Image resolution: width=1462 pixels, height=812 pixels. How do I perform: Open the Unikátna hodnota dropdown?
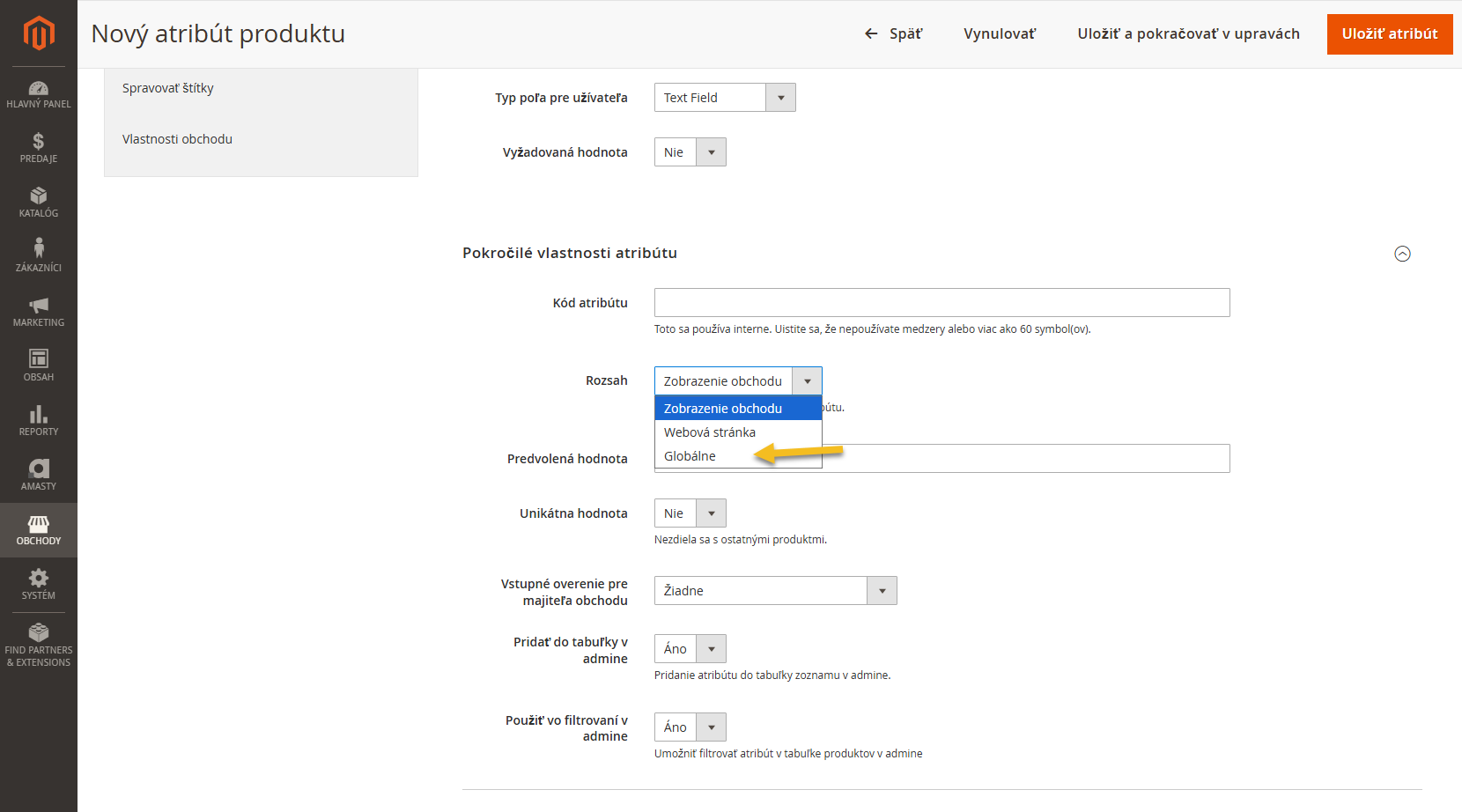coord(690,513)
